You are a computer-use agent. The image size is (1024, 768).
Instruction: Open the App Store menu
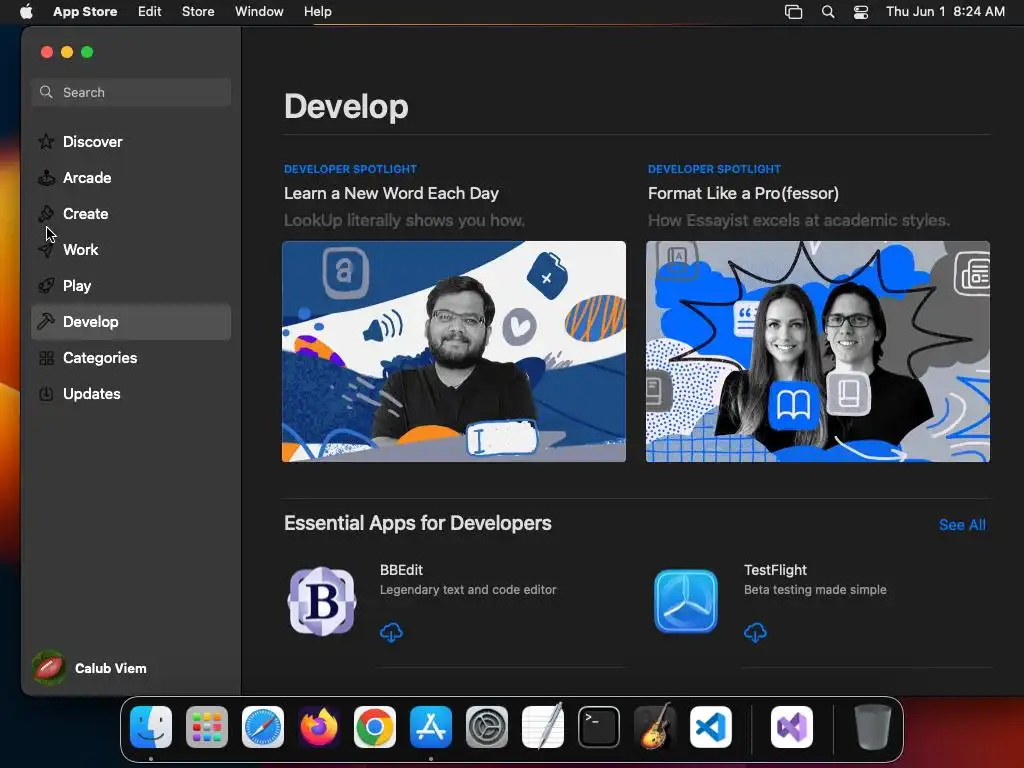click(85, 12)
